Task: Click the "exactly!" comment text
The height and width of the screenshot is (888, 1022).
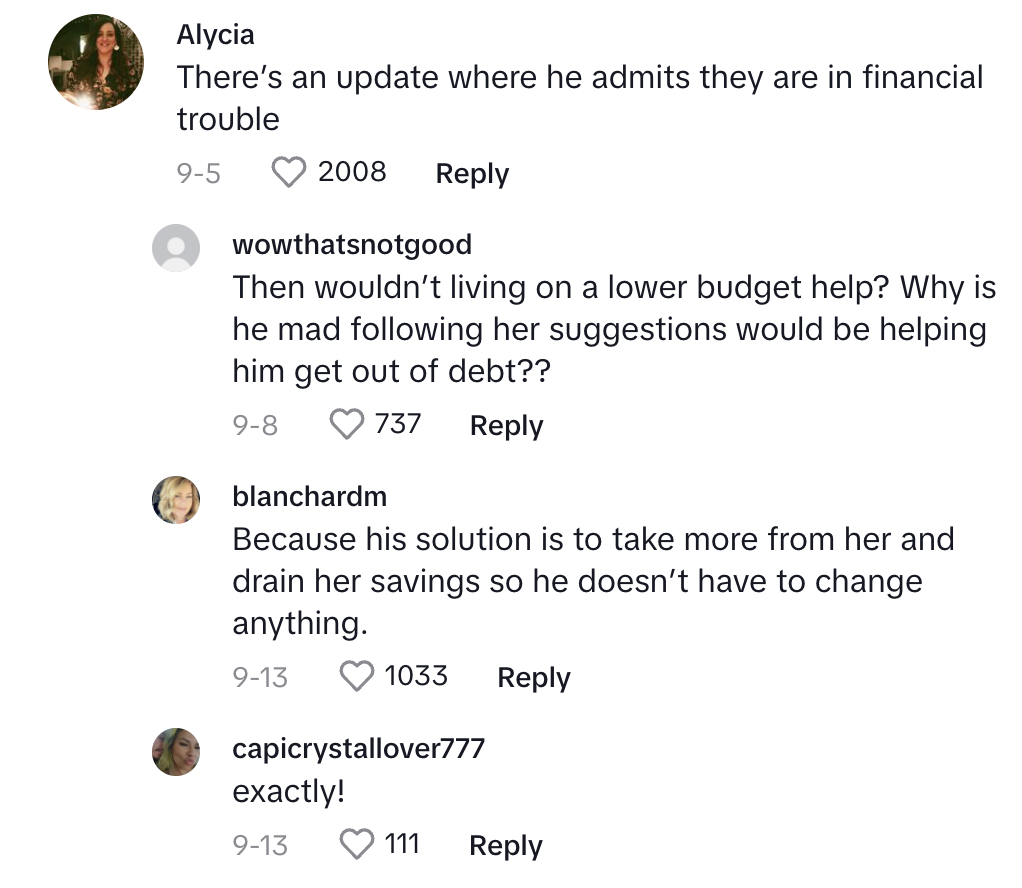Action: point(288,792)
